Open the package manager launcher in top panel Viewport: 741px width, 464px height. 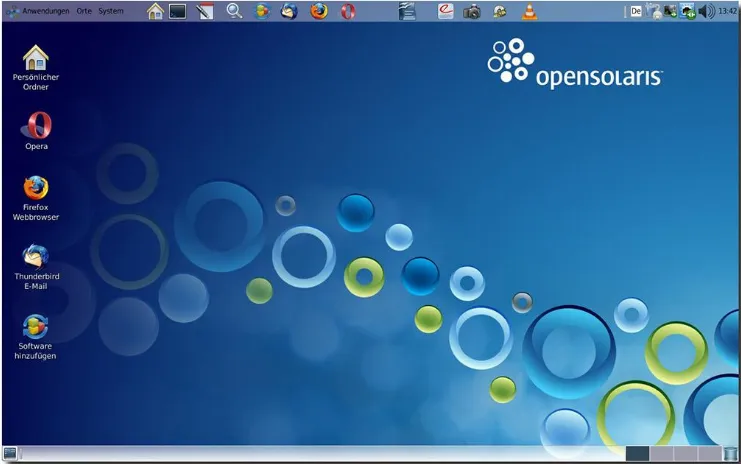point(262,11)
